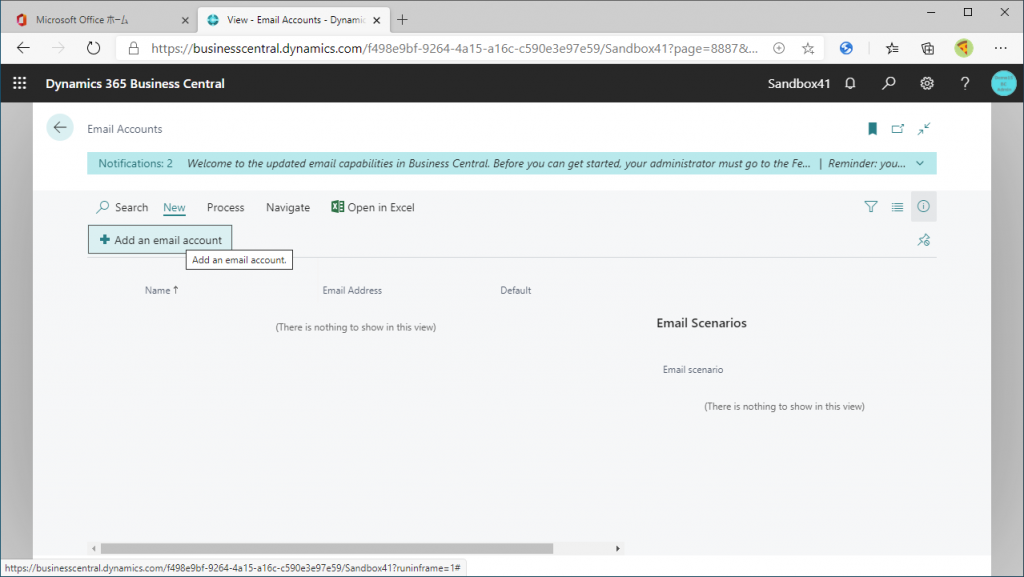Click the Email Address column header
Screen dimensions: 1024x577
point(352,290)
